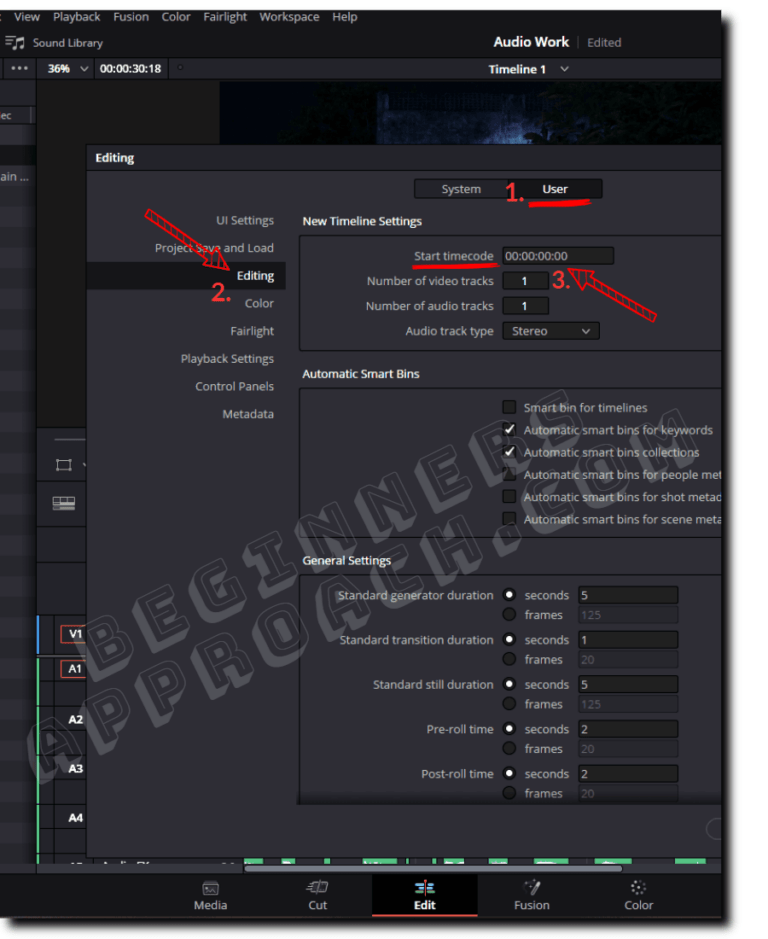
Task: Select frames for Standard transition duration
Action: [509, 659]
